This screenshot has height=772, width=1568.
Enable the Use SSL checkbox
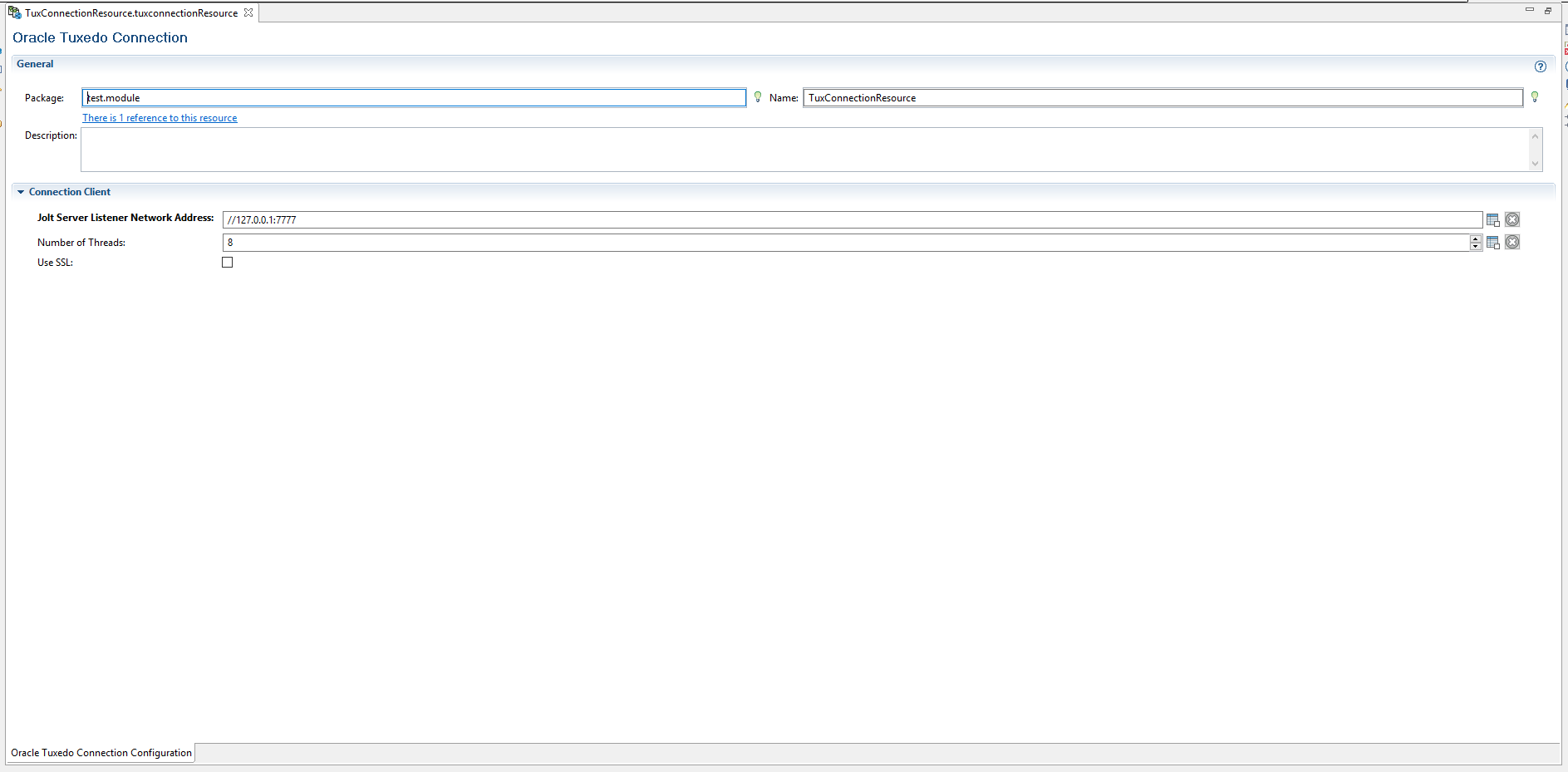pos(227,263)
